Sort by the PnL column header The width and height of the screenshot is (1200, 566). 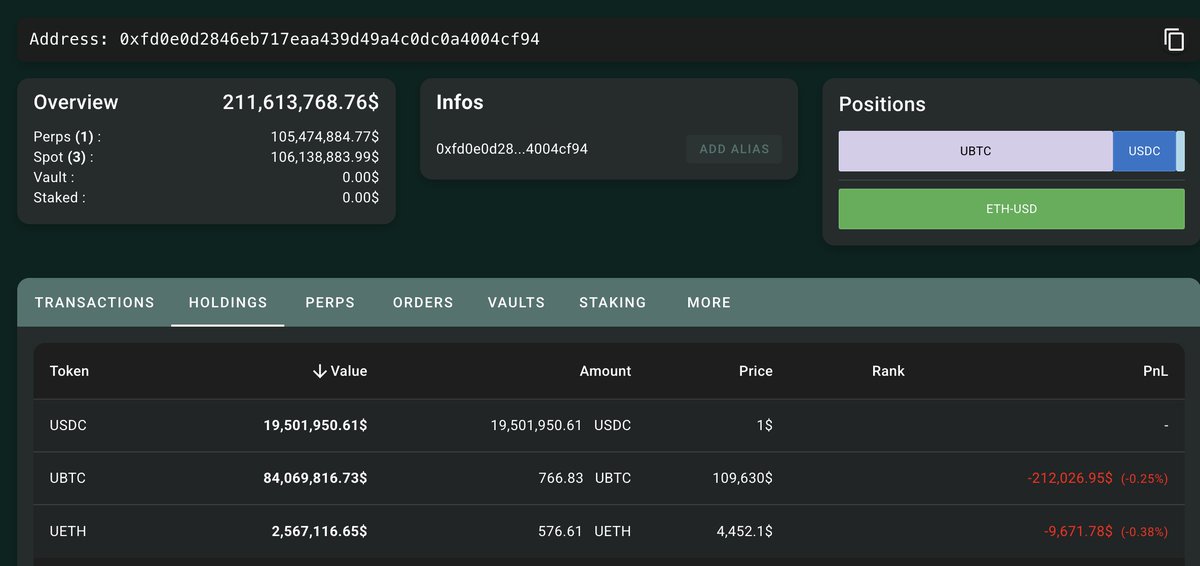coord(1155,371)
